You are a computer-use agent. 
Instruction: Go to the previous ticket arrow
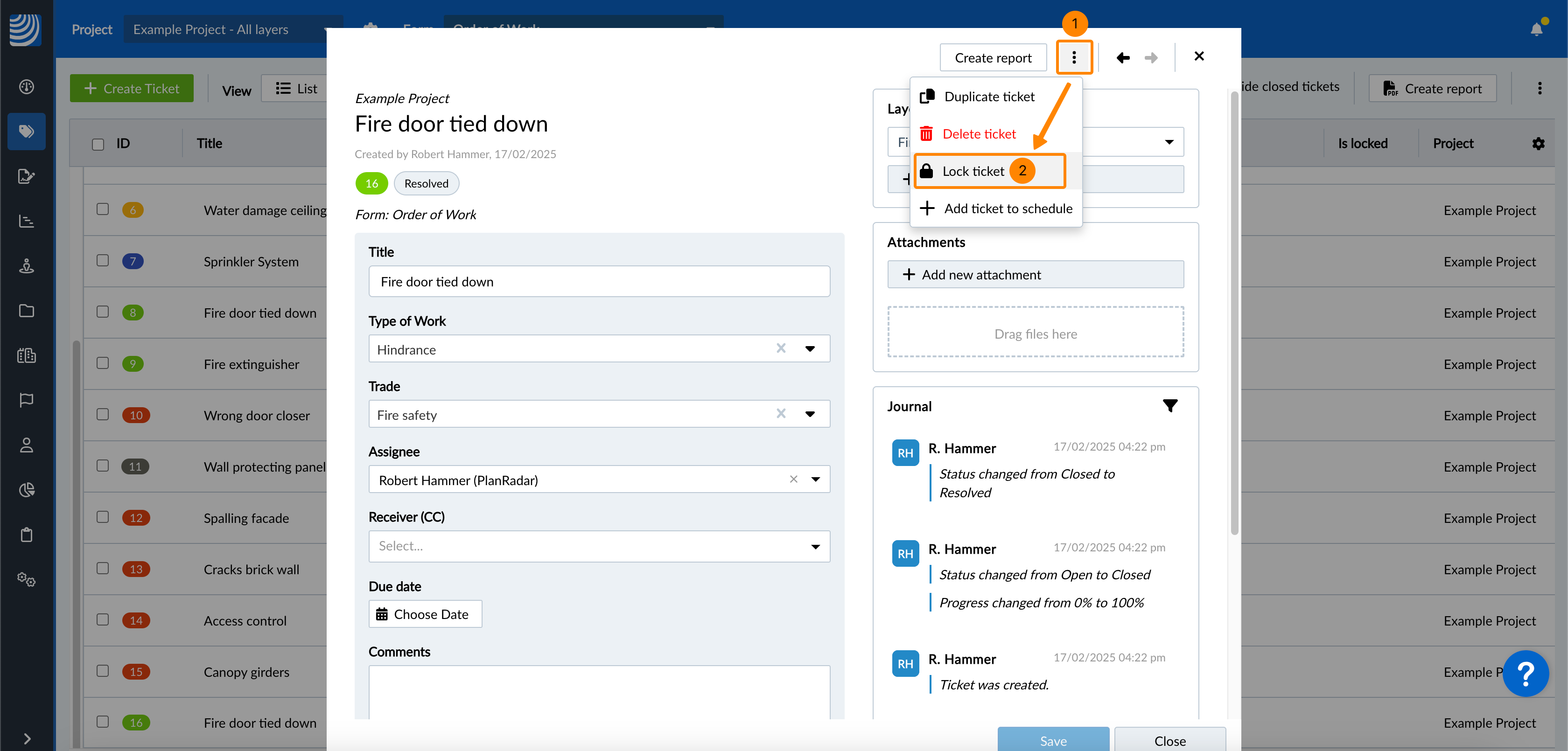click(x=1122, y=58)
